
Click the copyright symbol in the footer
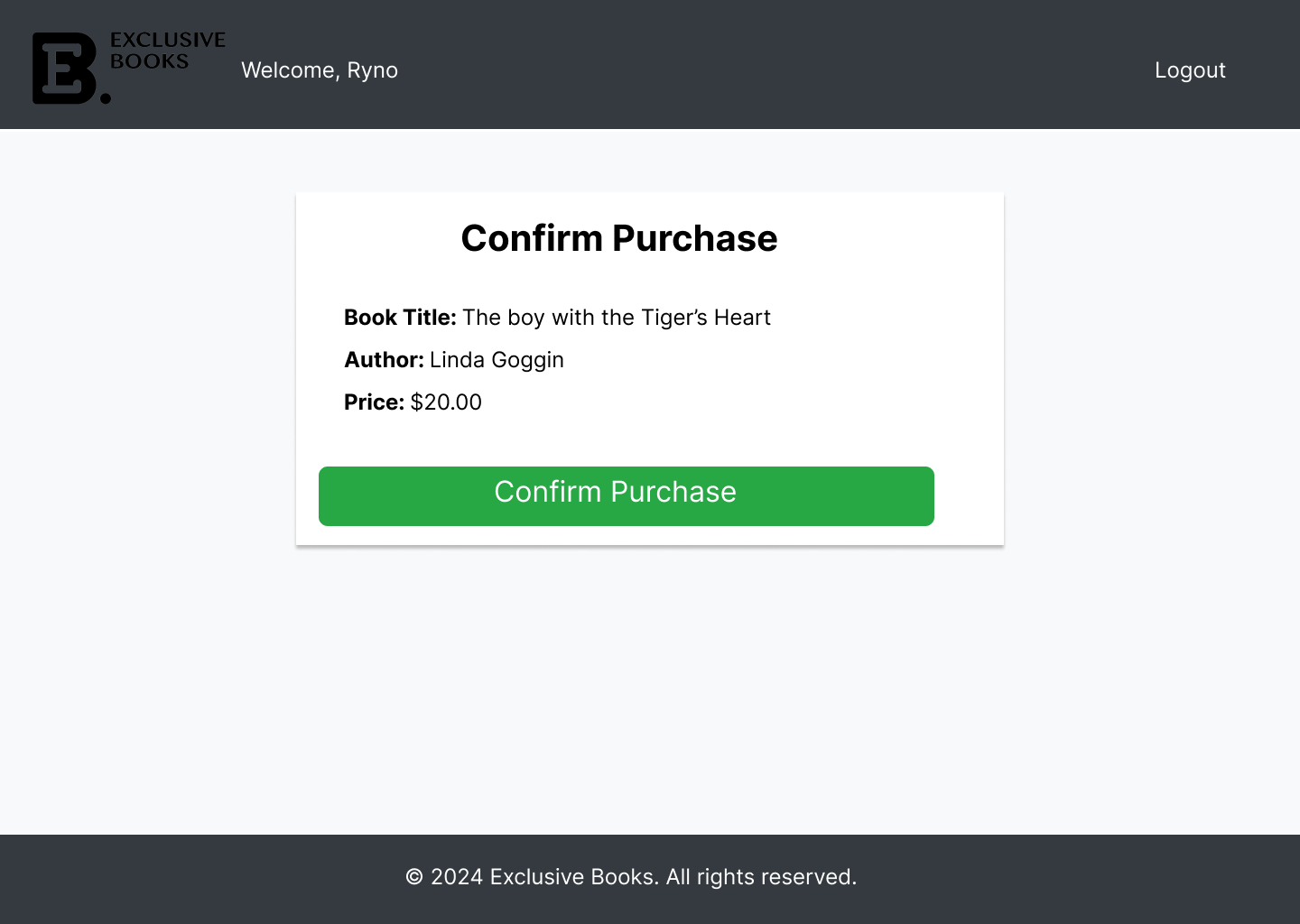414,877
